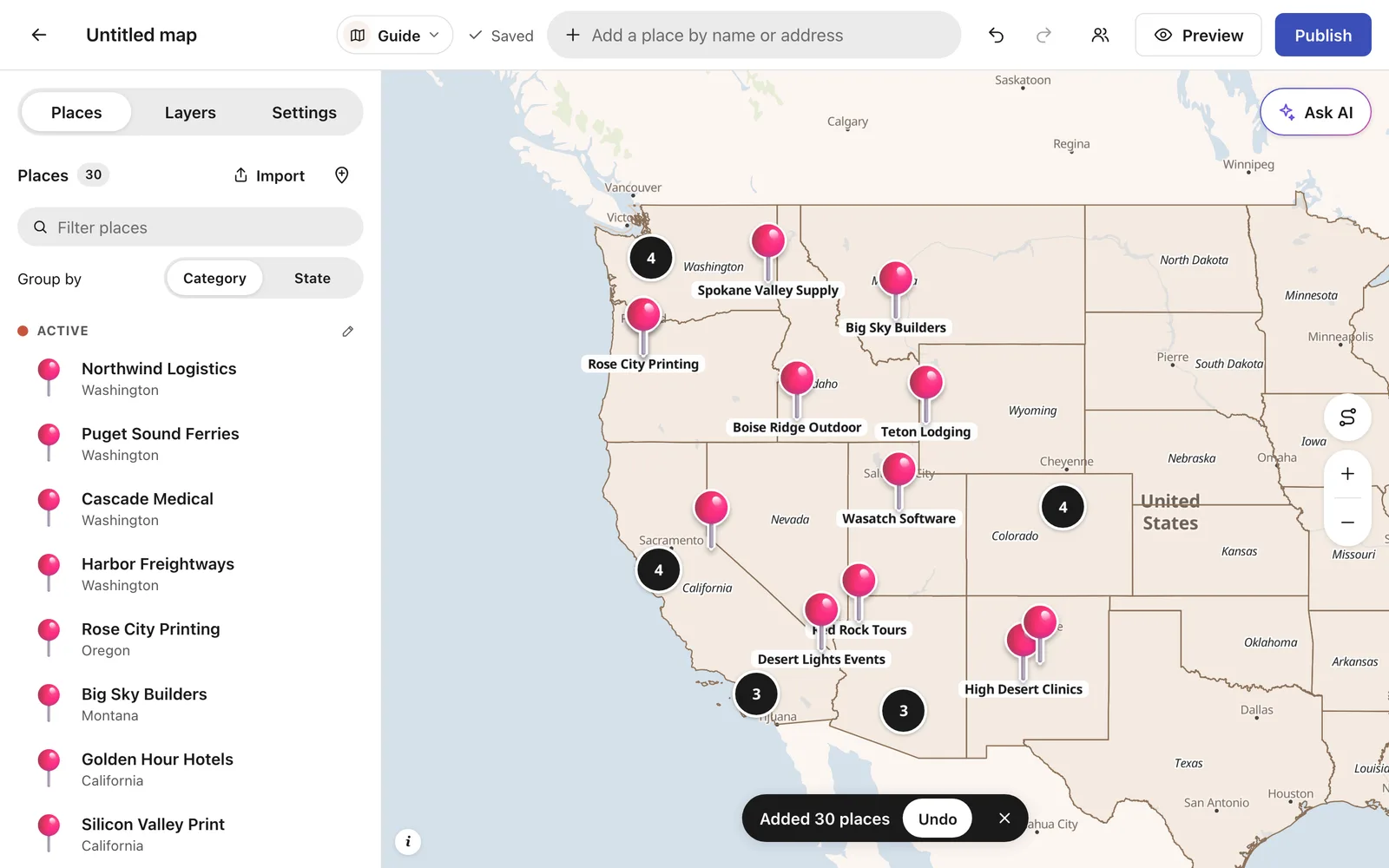Expand the Arizona cluster of 3
The width and height of the screenshot is (1389, 868).
coord(903,711)
